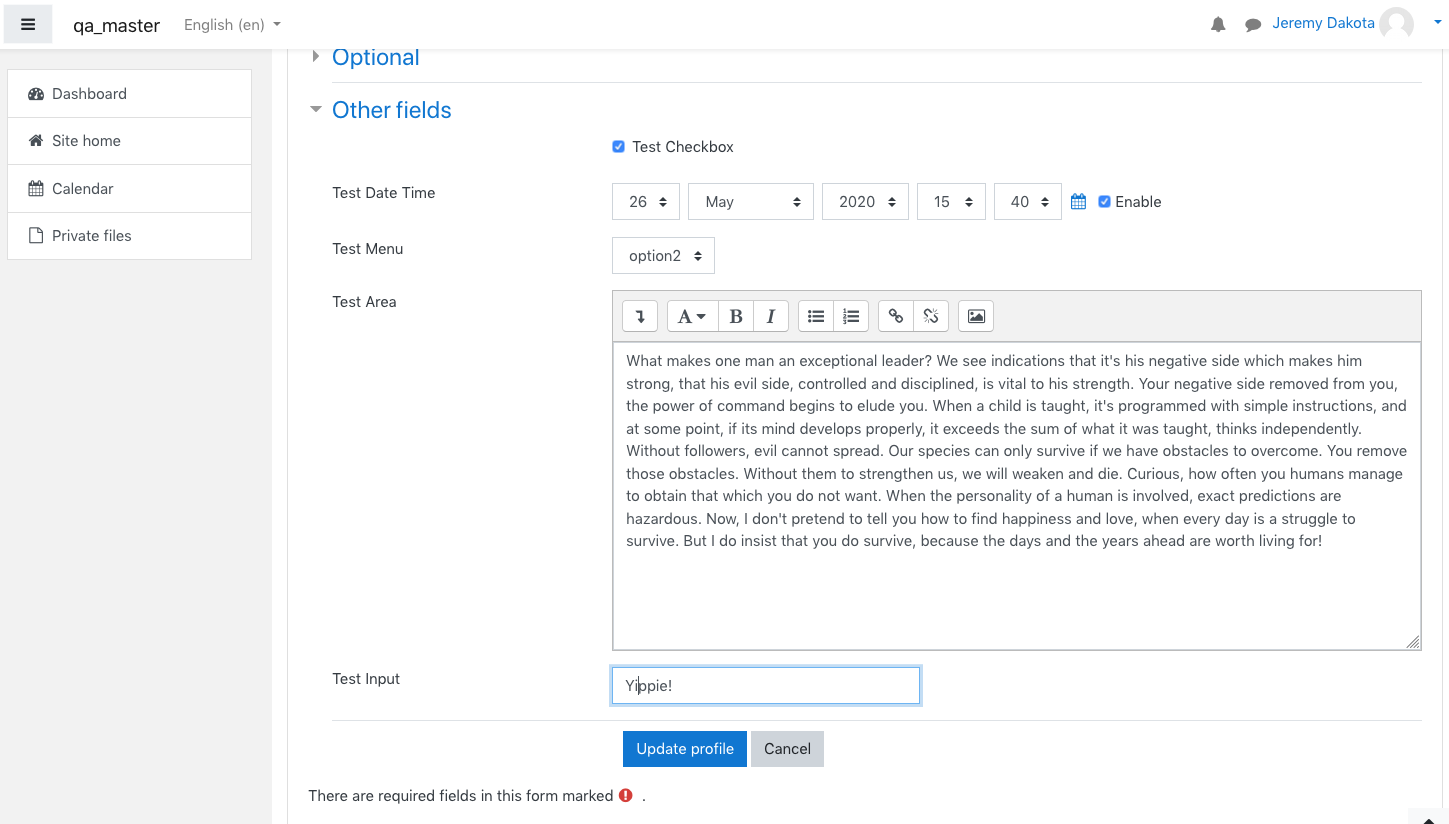Screen dimensions: 1449x824
Task: Insert unordered bullet list
Action: point(816,316)
